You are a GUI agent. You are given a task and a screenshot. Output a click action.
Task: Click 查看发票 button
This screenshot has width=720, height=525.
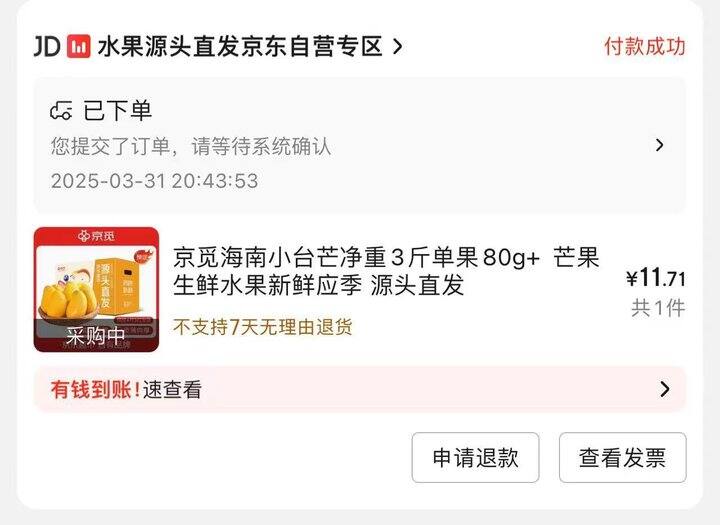pos(623,457)
